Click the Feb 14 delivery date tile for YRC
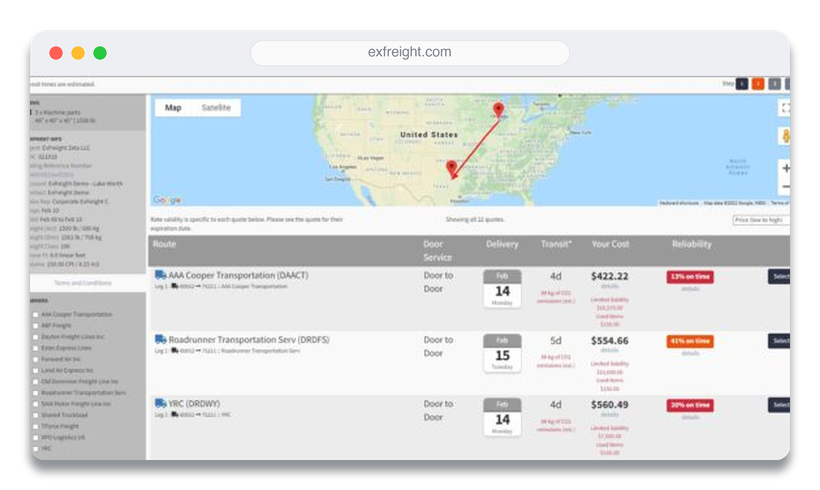This screenshot has width=820, height=490. point(502,417)
